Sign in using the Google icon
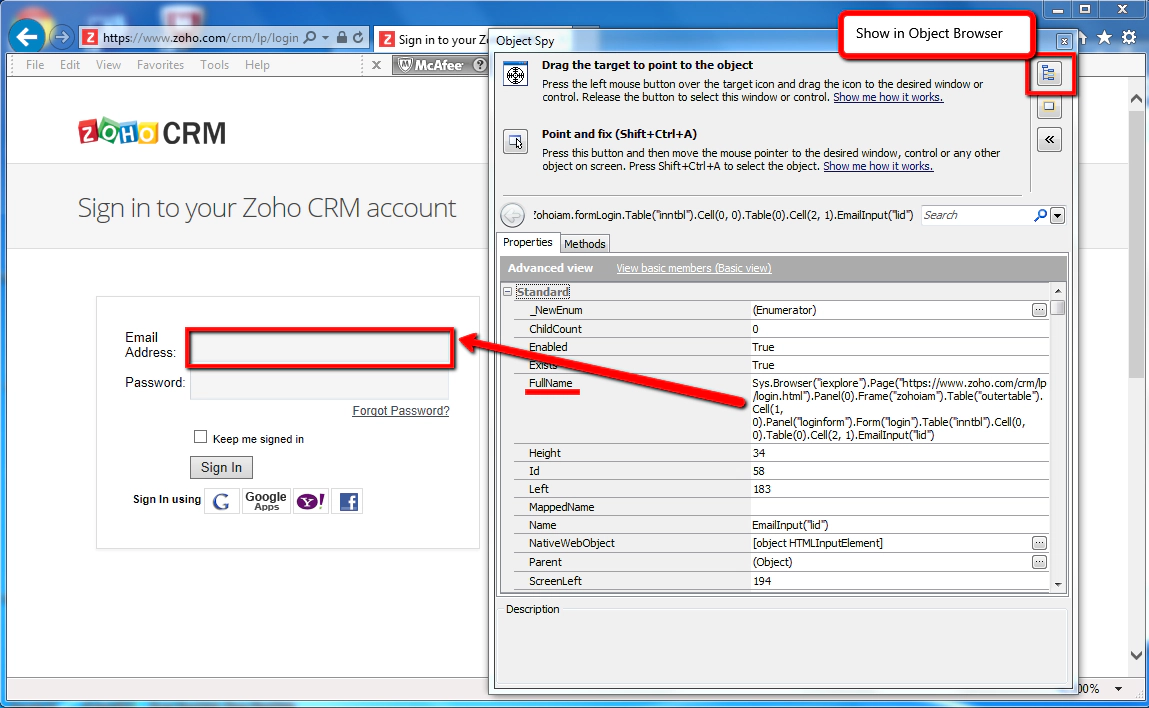The width and height of the screenshot is (1149, 708). point(221,501)
